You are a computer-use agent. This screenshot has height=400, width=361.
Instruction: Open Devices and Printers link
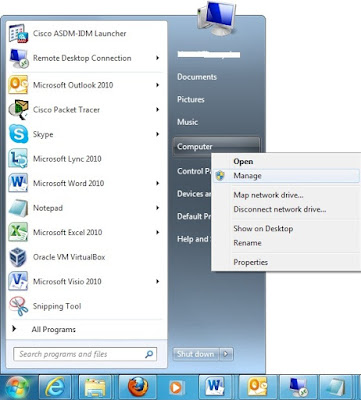(194, 194)
